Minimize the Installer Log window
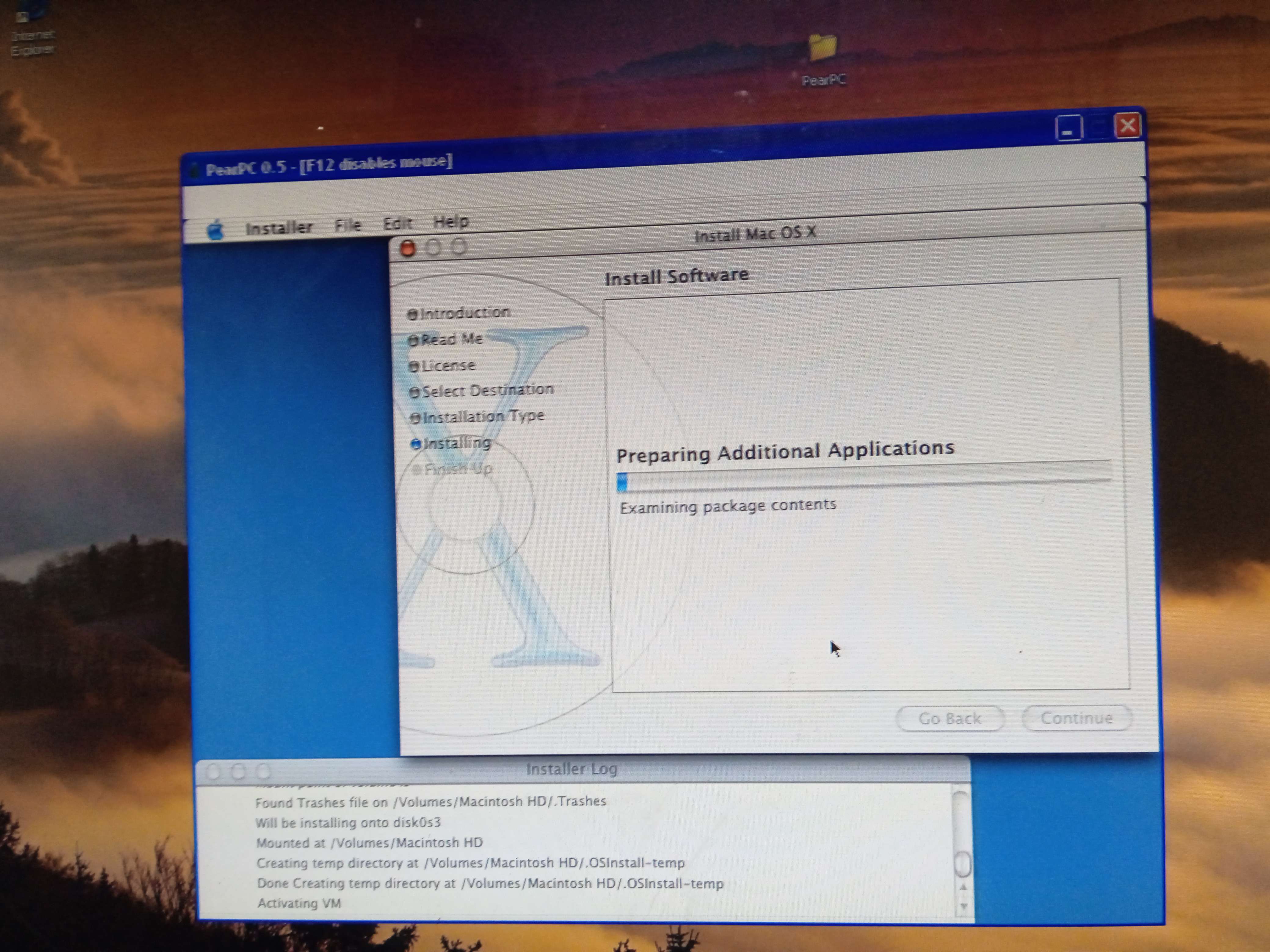The image size is (1270, 952). click(x=238, y=771)
